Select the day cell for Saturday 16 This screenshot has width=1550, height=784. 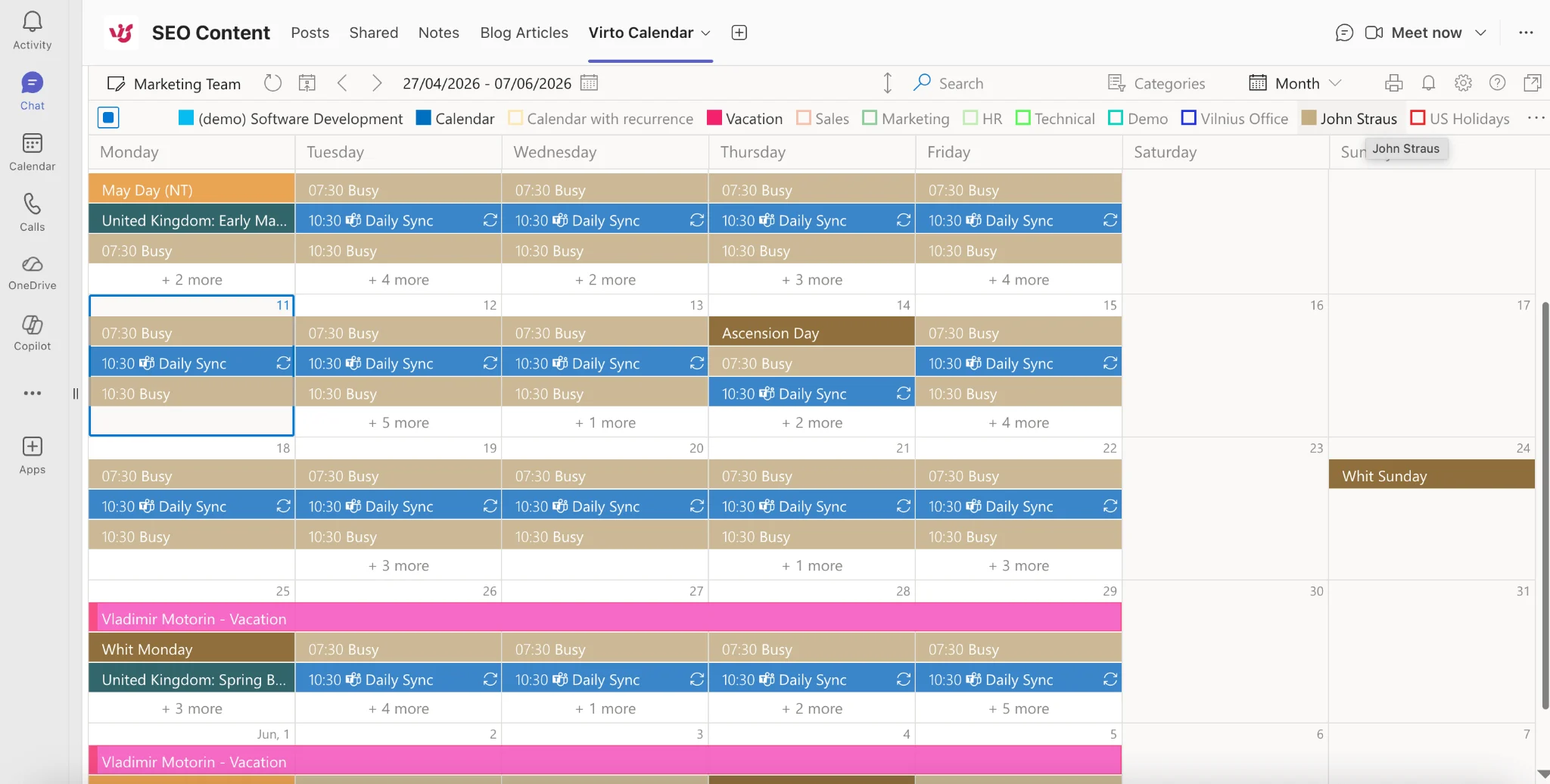[x=1225, y=366]
